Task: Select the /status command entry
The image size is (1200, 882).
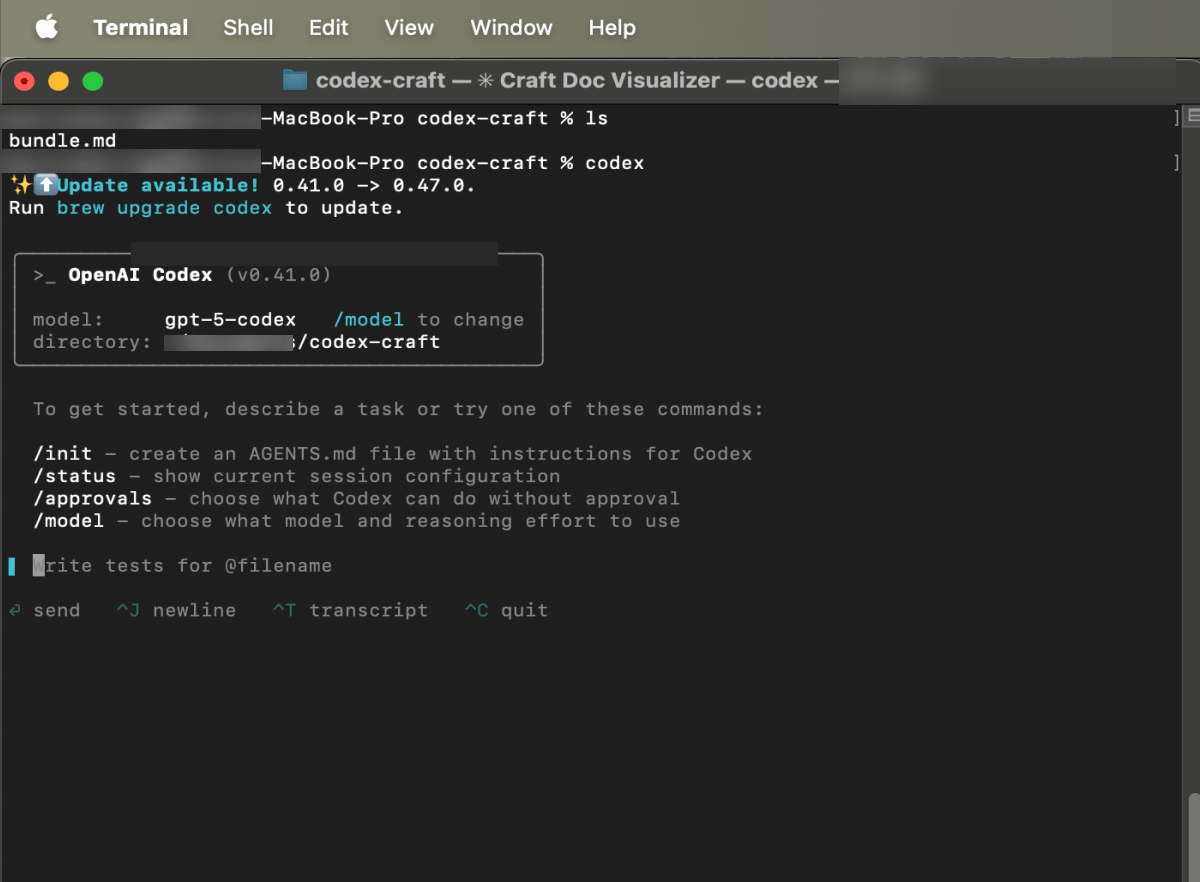Action: (x=75, y=475)
